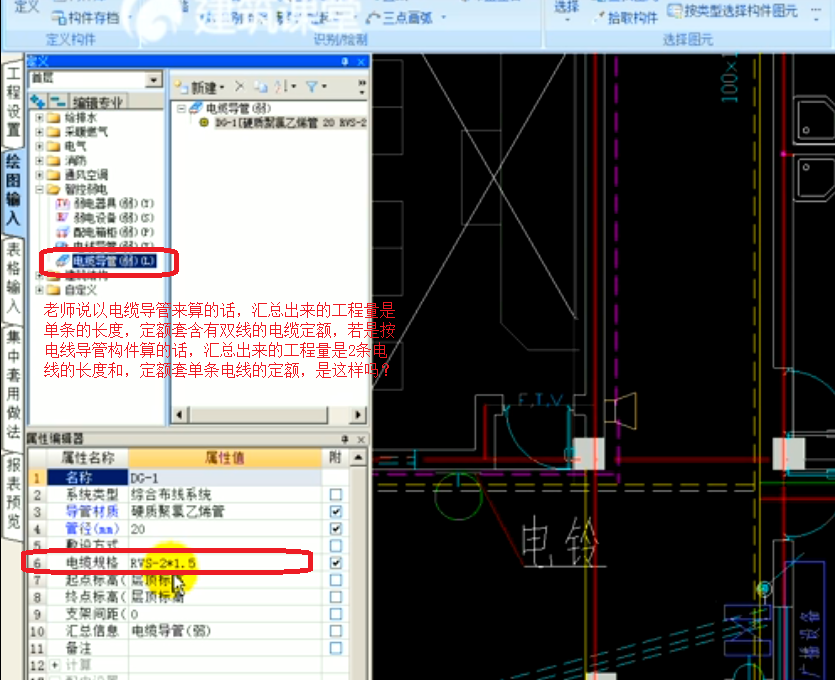
Task: Click the collapse-all tree icon
Action: [57, 101]
